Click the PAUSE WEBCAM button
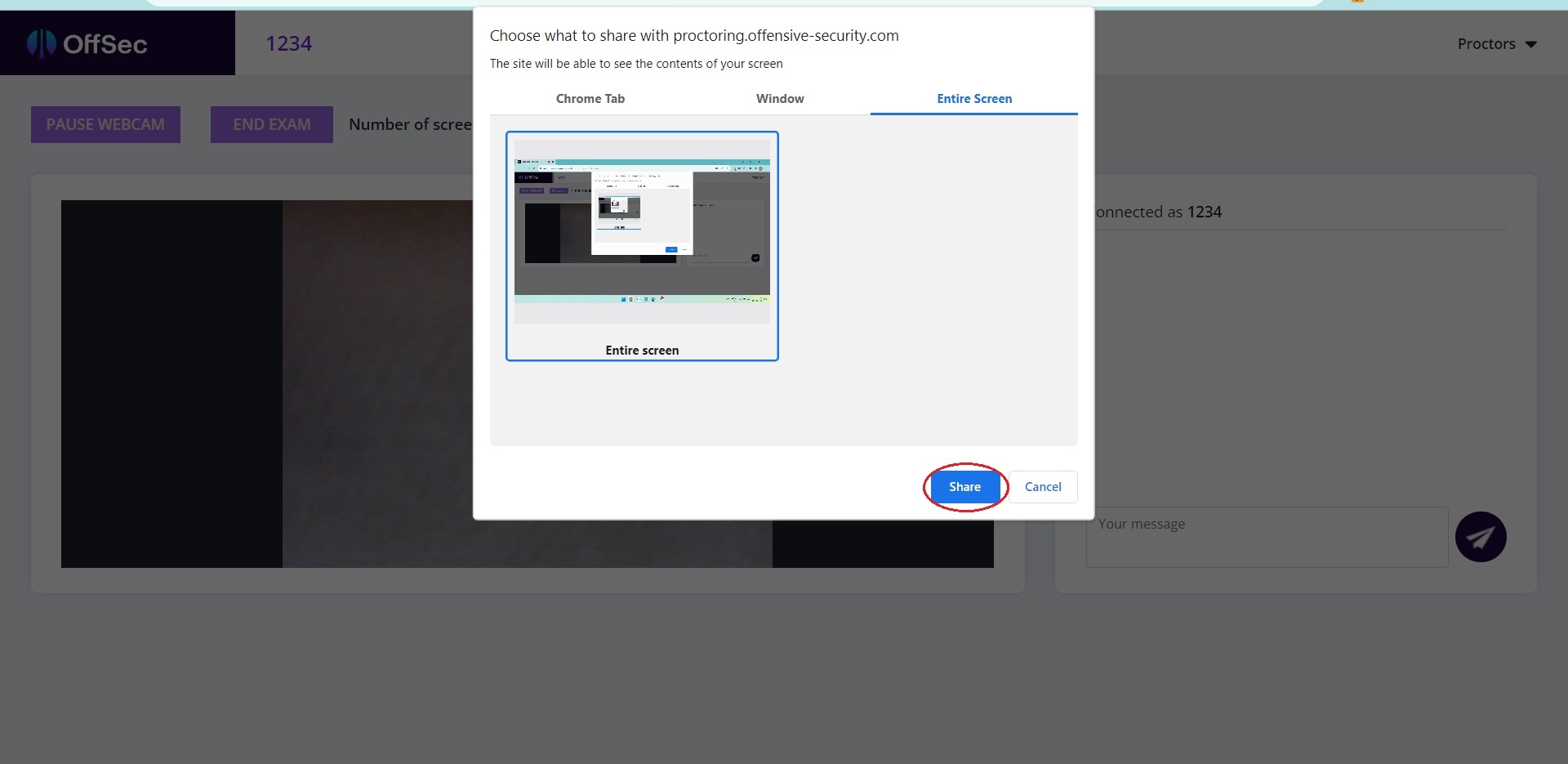Image resolution: width=1568 pixels, height=764 pixels. point(105,124)
